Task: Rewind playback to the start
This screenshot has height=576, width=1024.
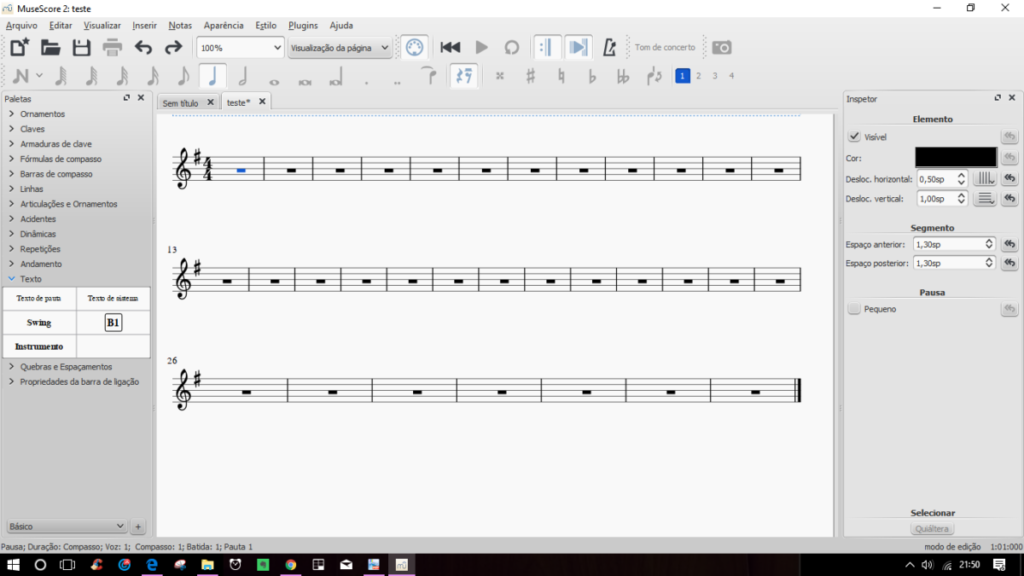Action: pos(450,47)
